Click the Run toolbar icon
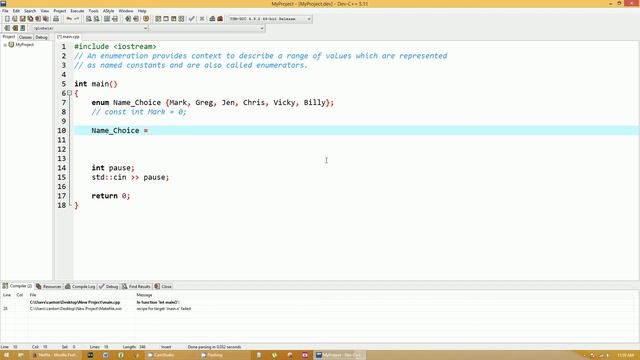The width and height of the screenshot is (640, 360). click(x=166, y=19)
